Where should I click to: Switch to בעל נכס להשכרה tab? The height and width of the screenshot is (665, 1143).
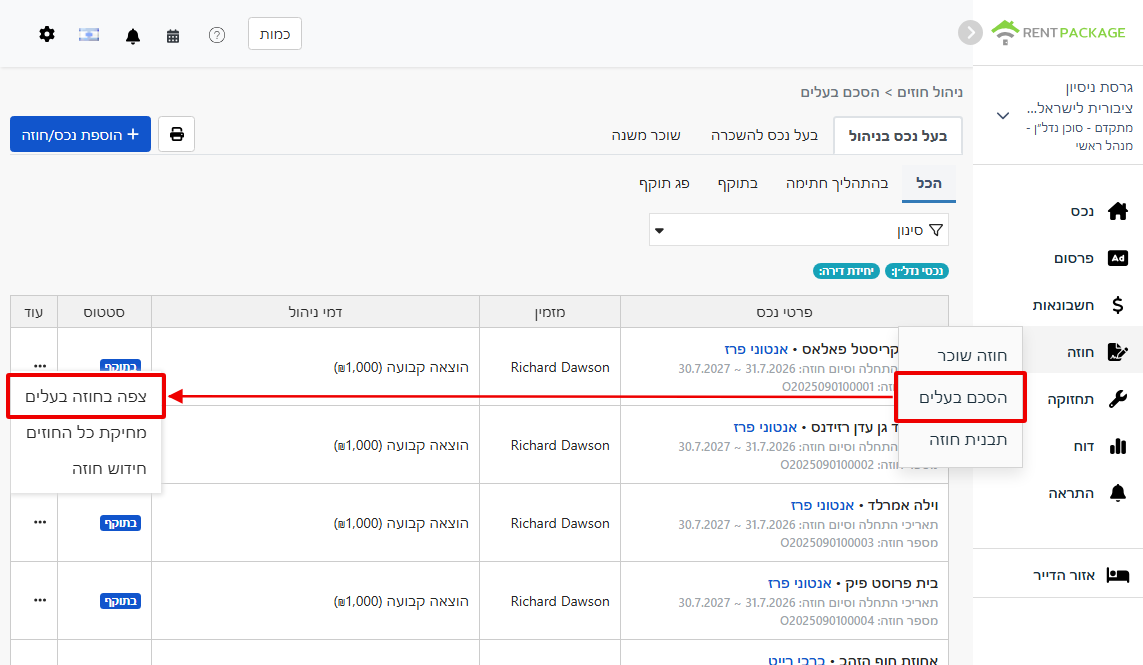(x=765, y=135)
